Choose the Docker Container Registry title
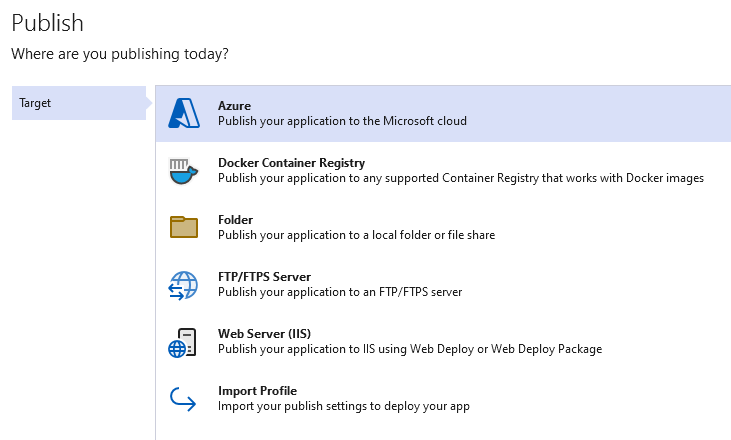 [291, 163]
